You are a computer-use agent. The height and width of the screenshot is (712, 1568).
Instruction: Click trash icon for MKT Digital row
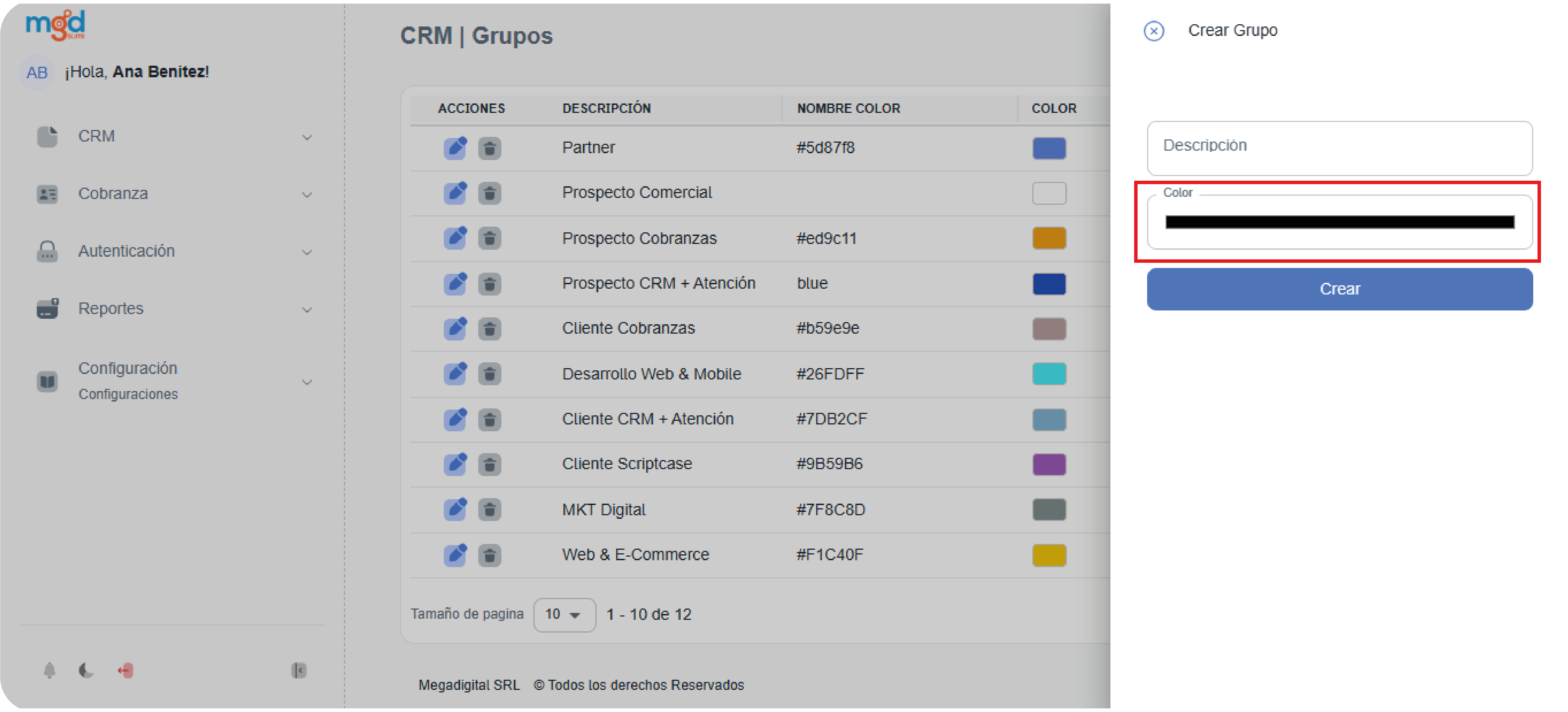(x=489, y=510)
